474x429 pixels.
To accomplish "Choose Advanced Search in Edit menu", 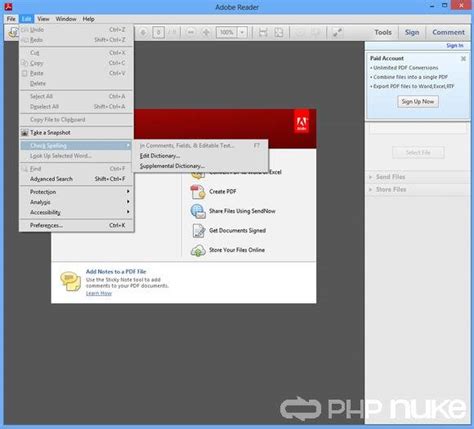I will (77, 179).
